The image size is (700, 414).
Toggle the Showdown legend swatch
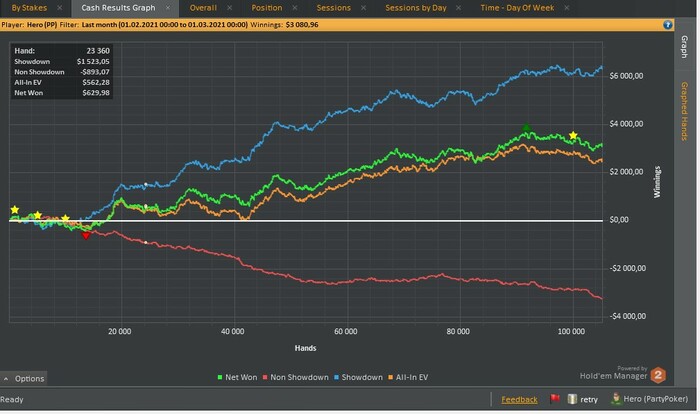[x=336, y=377]
